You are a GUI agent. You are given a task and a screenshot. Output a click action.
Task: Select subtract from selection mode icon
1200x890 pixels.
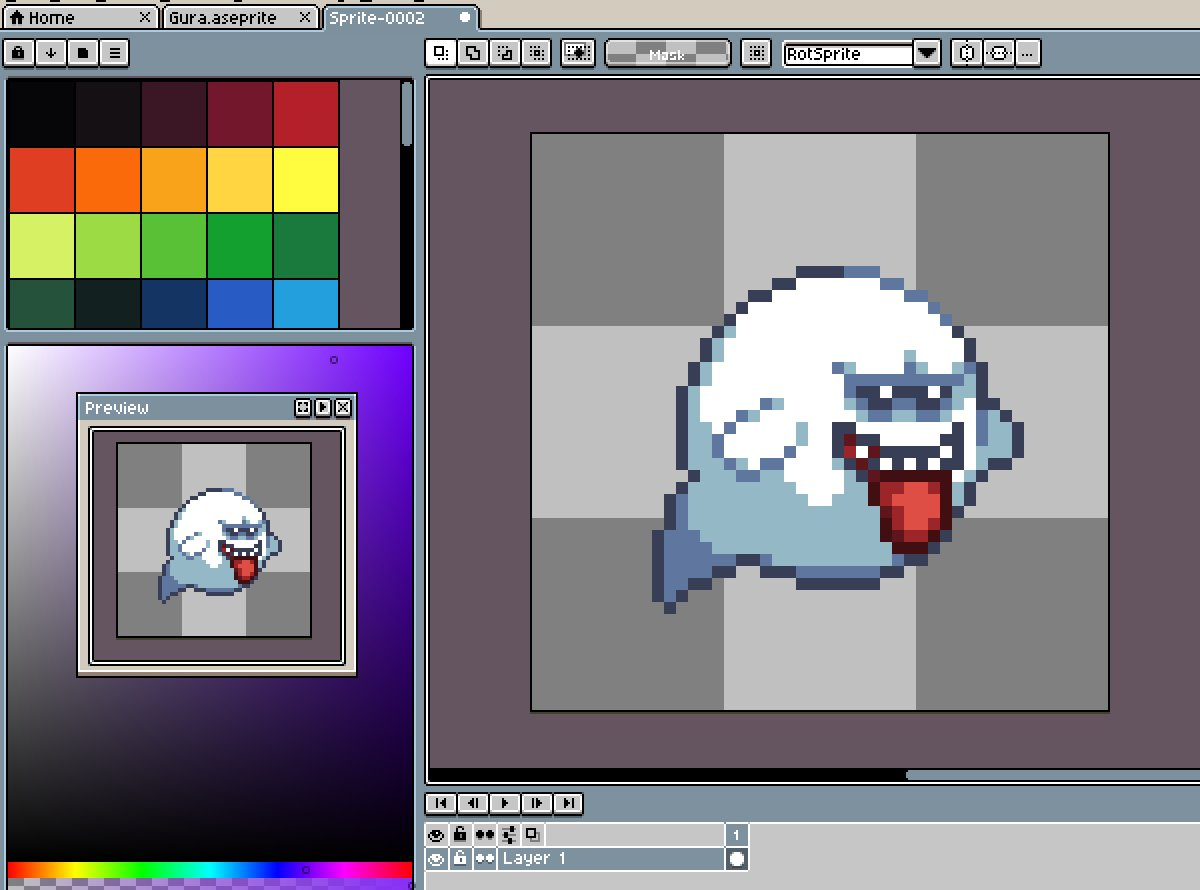(505, 53)
